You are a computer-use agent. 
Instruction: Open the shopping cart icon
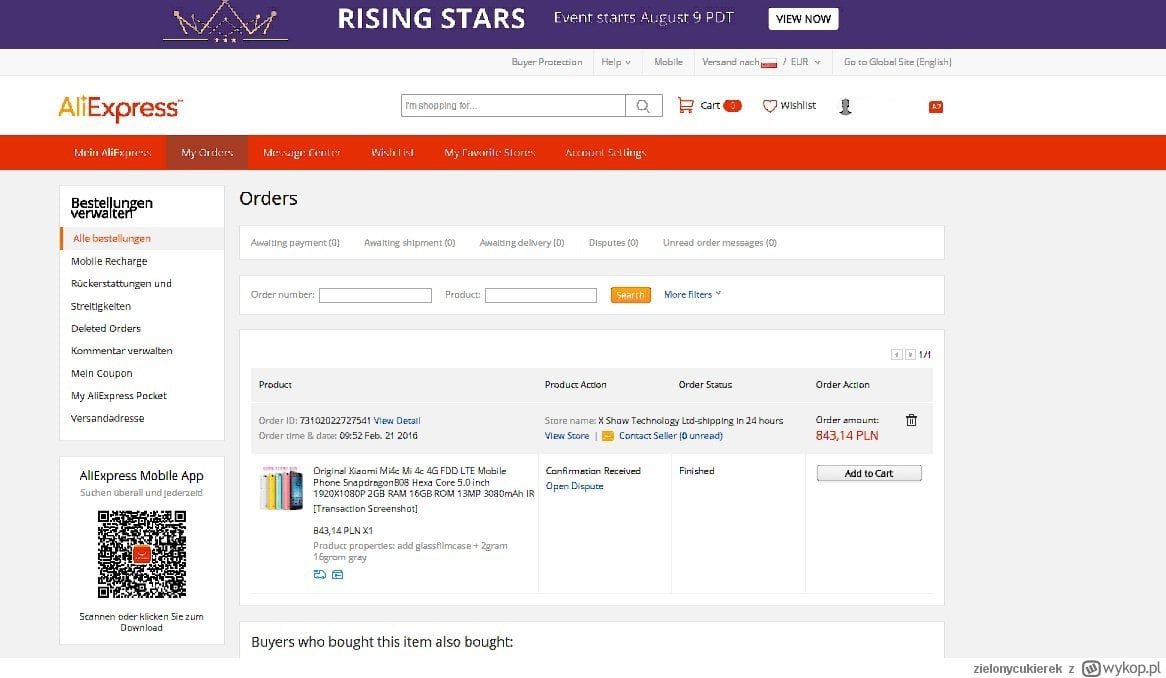click(x=685, y=106)
